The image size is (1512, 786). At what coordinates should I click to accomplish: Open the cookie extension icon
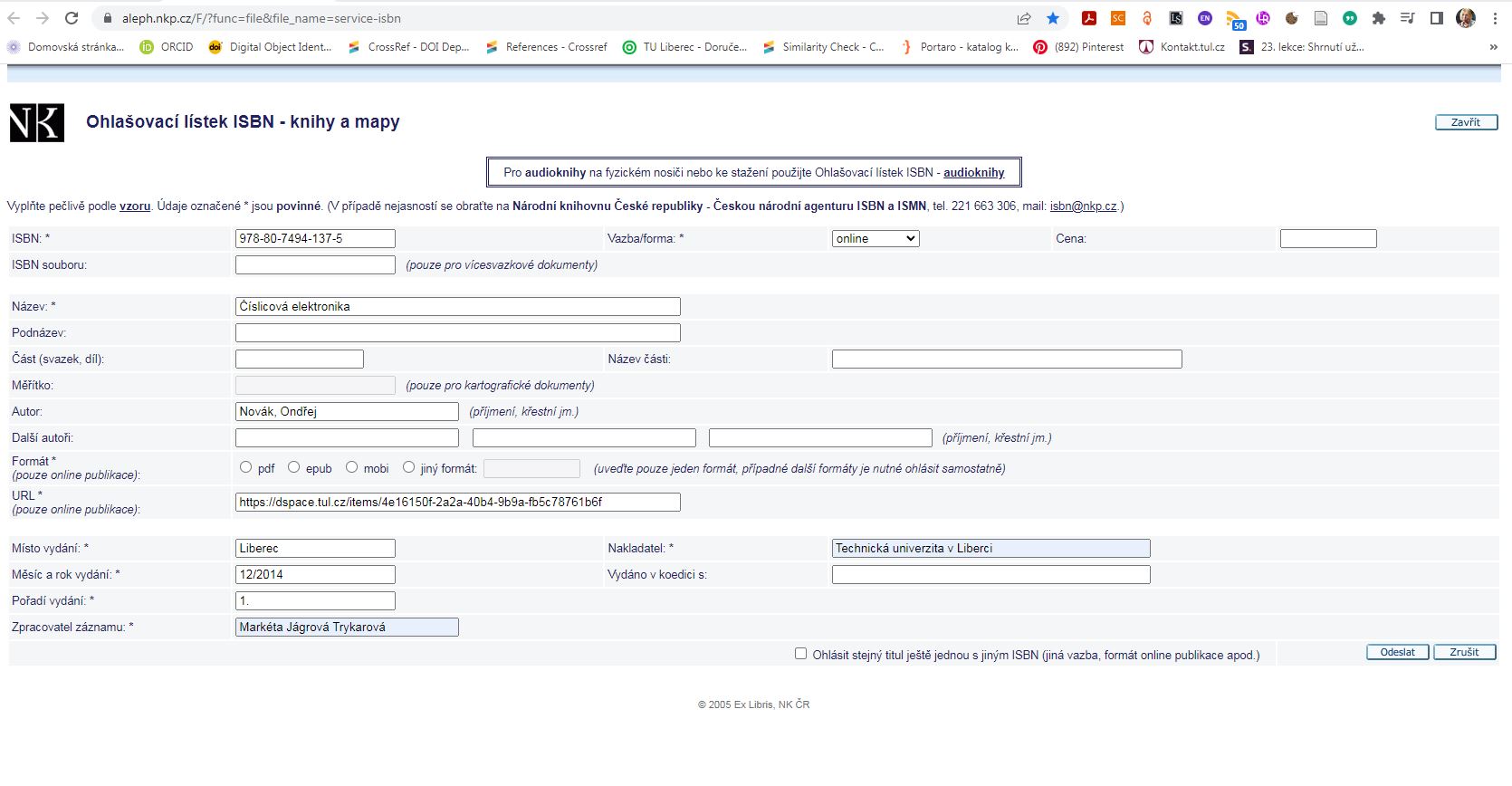pyautogui.click(x=1292, y=18)
